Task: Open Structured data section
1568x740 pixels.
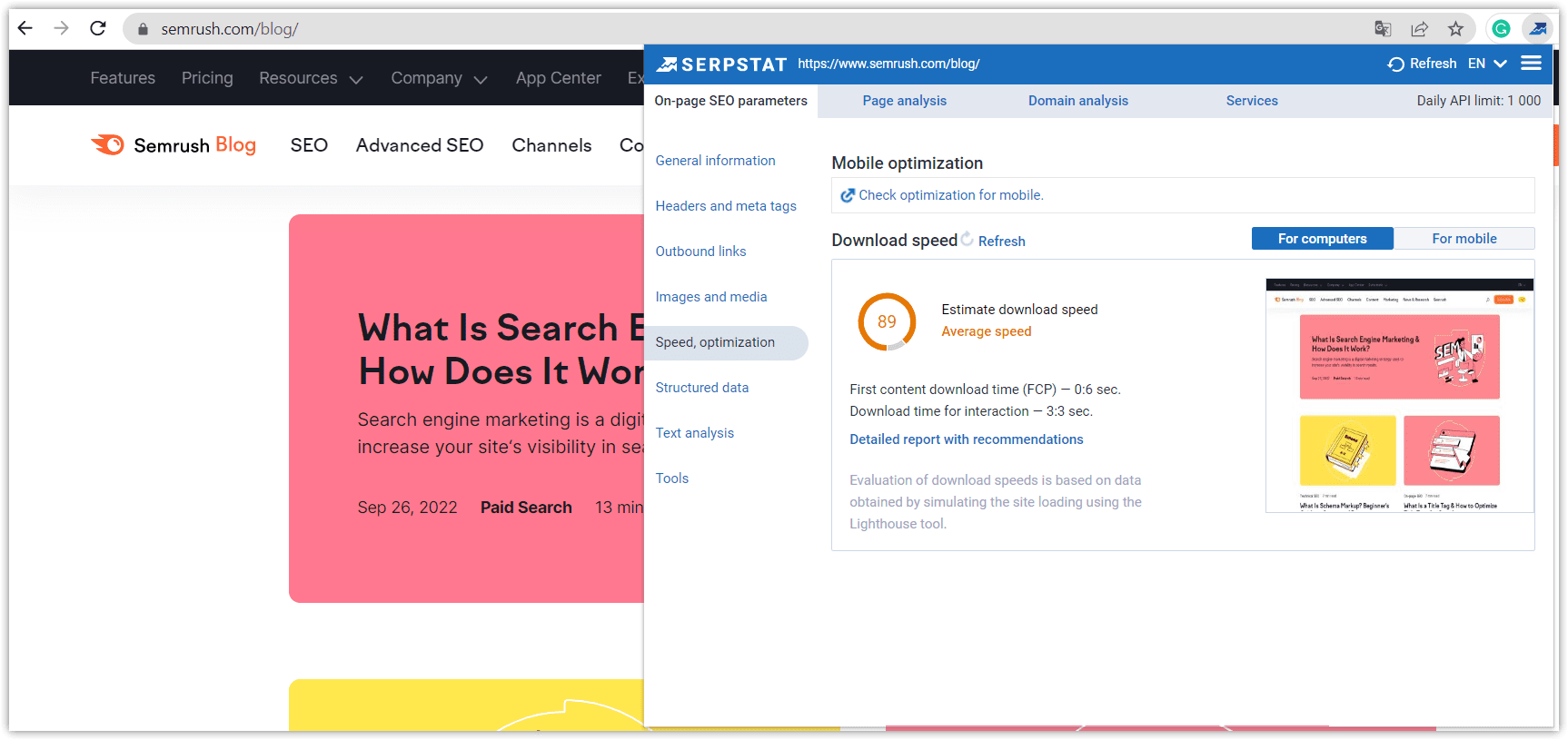Action: [702, 388]
